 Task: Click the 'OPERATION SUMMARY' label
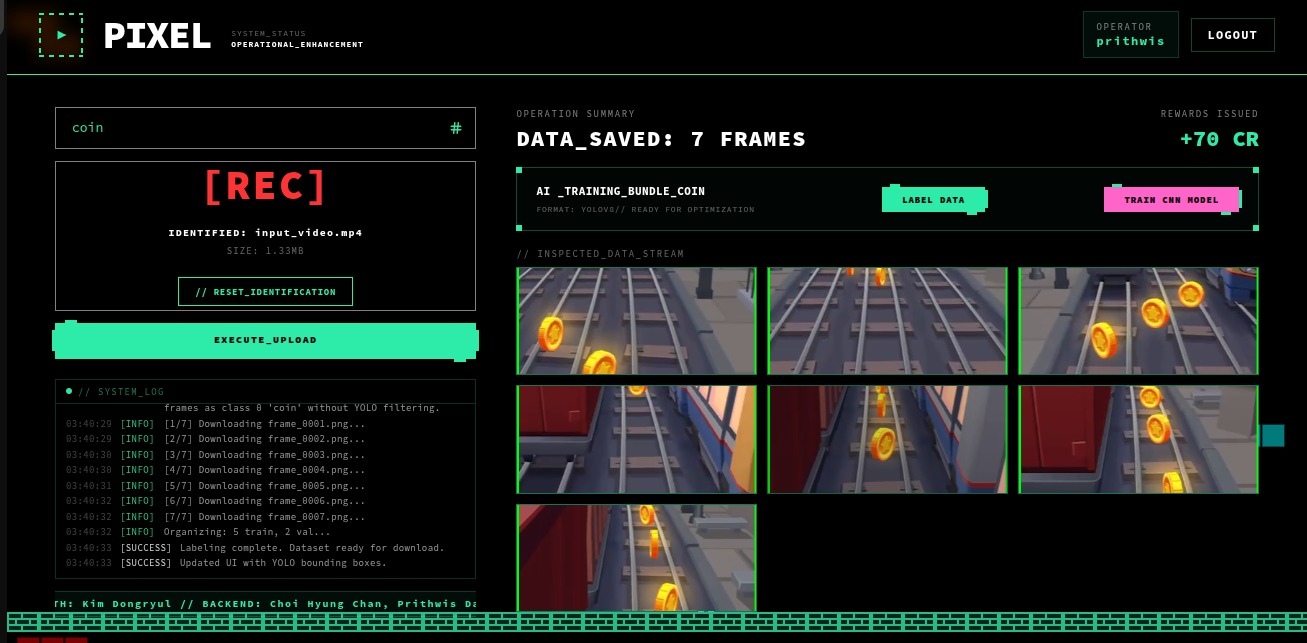576,114
